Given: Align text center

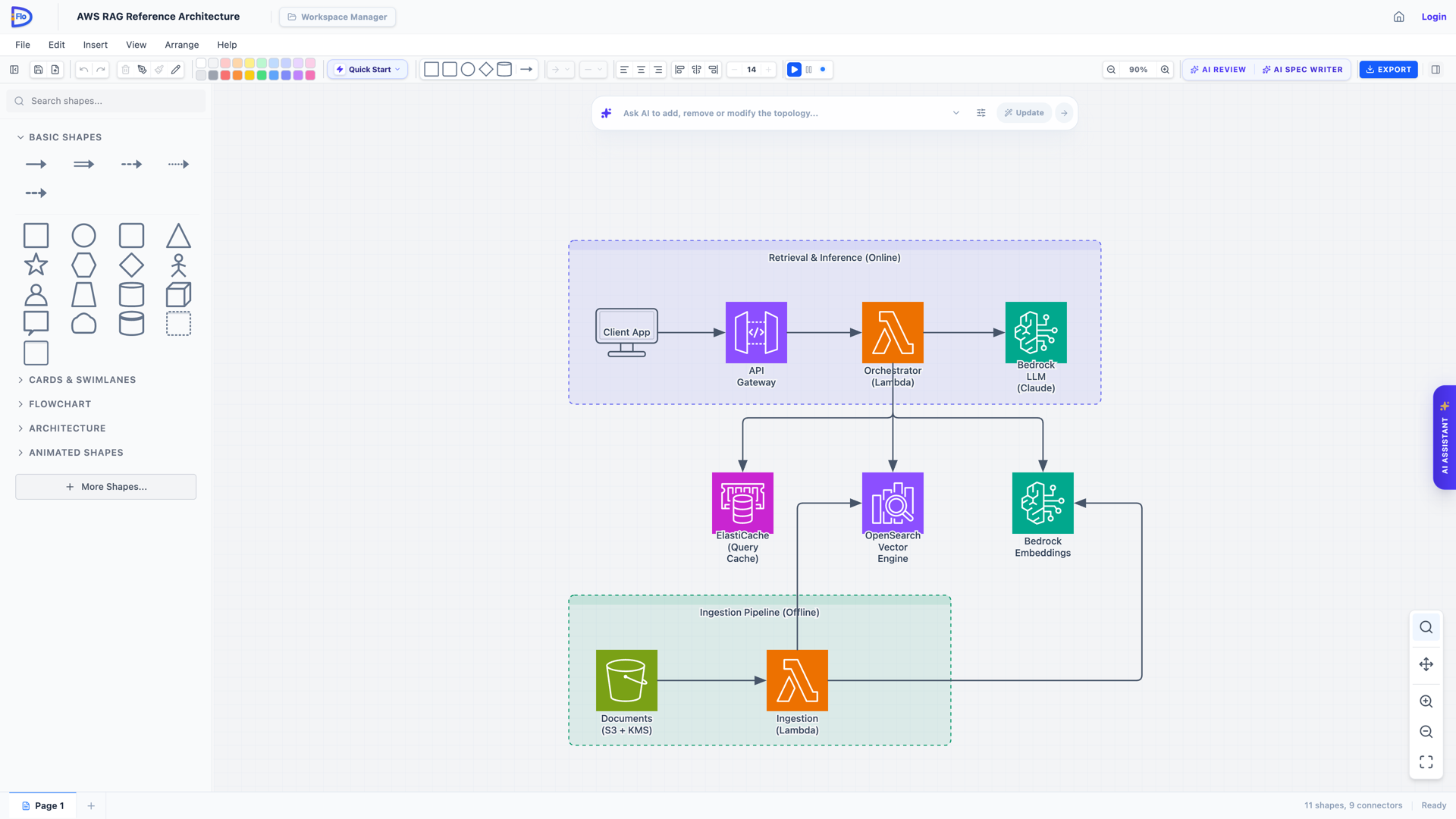Looking at the screenshot, I should pos(641,69).
